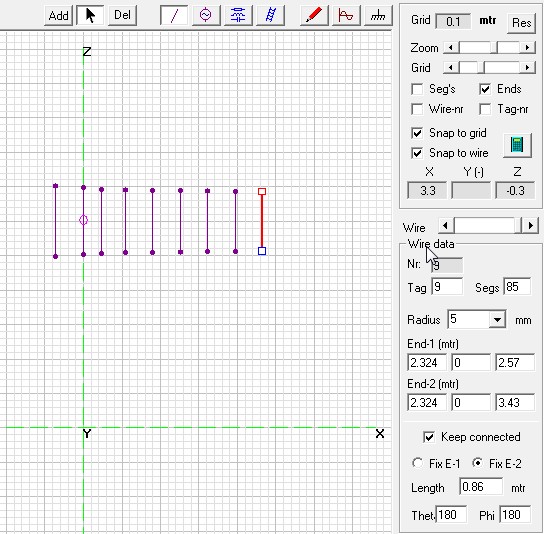Select the transmission line ladder tool
This screenshot has height=534, width=544.
pos(270,15)
